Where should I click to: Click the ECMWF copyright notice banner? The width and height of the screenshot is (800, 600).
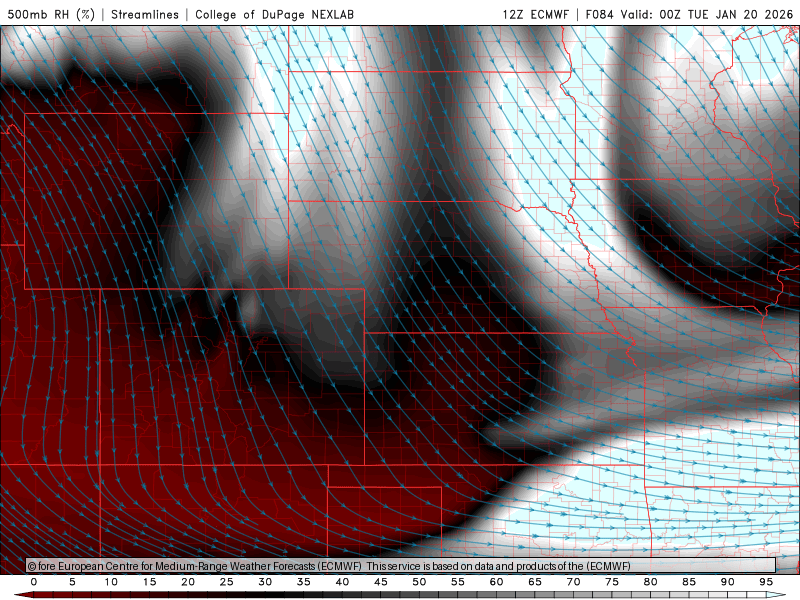click(x=401, y=565)
